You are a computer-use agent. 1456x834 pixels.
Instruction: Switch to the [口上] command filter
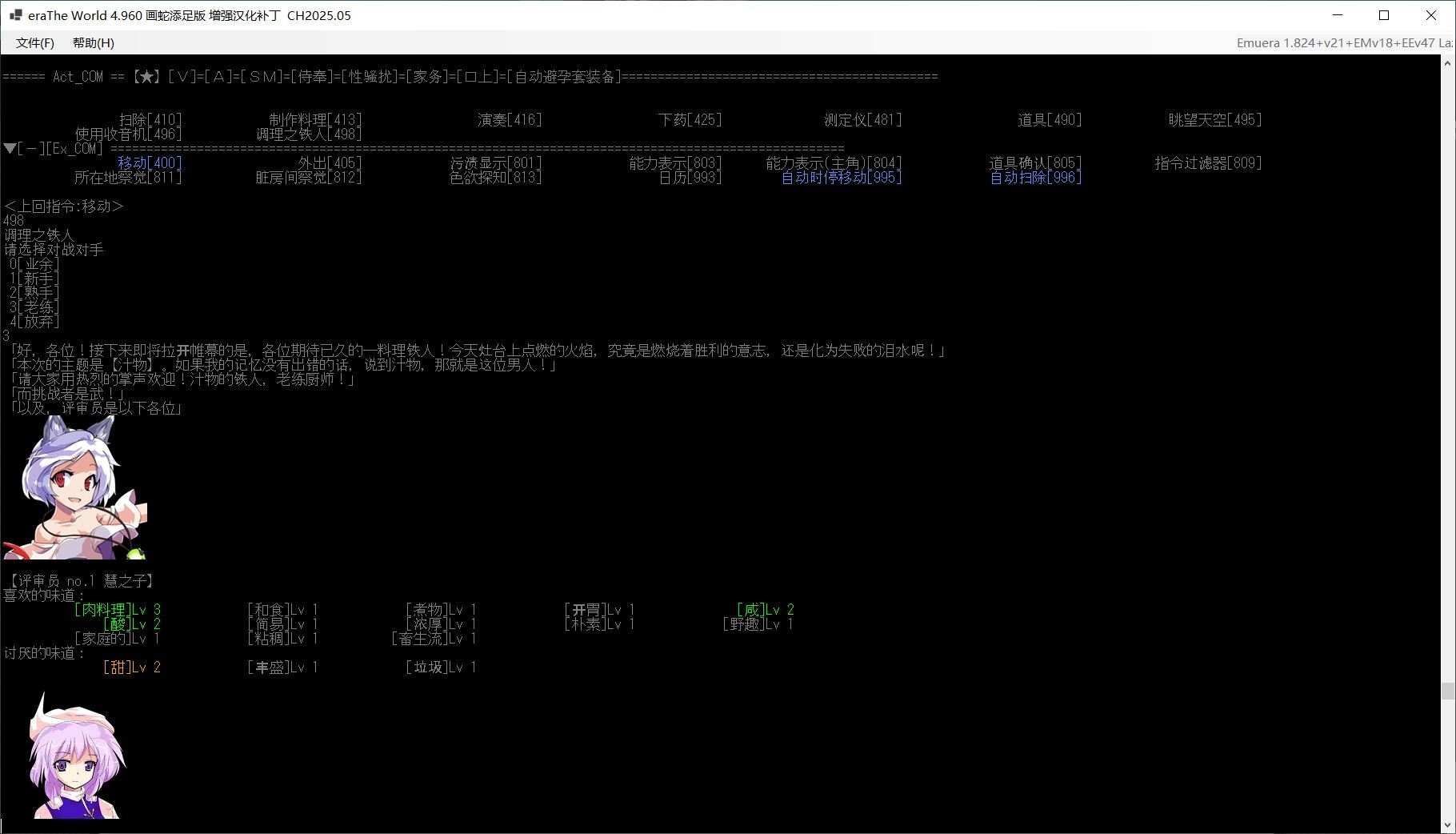pyautogui.click(x=478, y=77)
